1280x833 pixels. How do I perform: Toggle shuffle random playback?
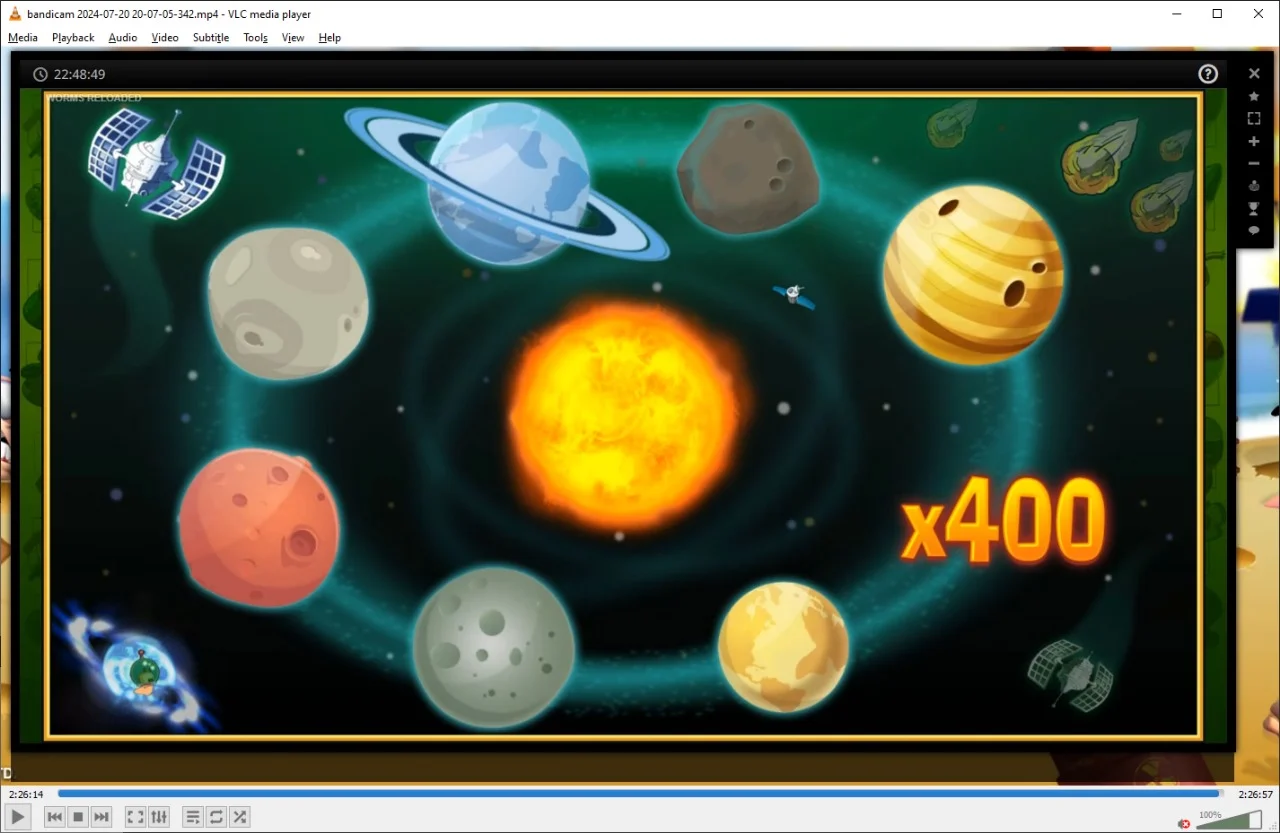click(x=240, y=817)
